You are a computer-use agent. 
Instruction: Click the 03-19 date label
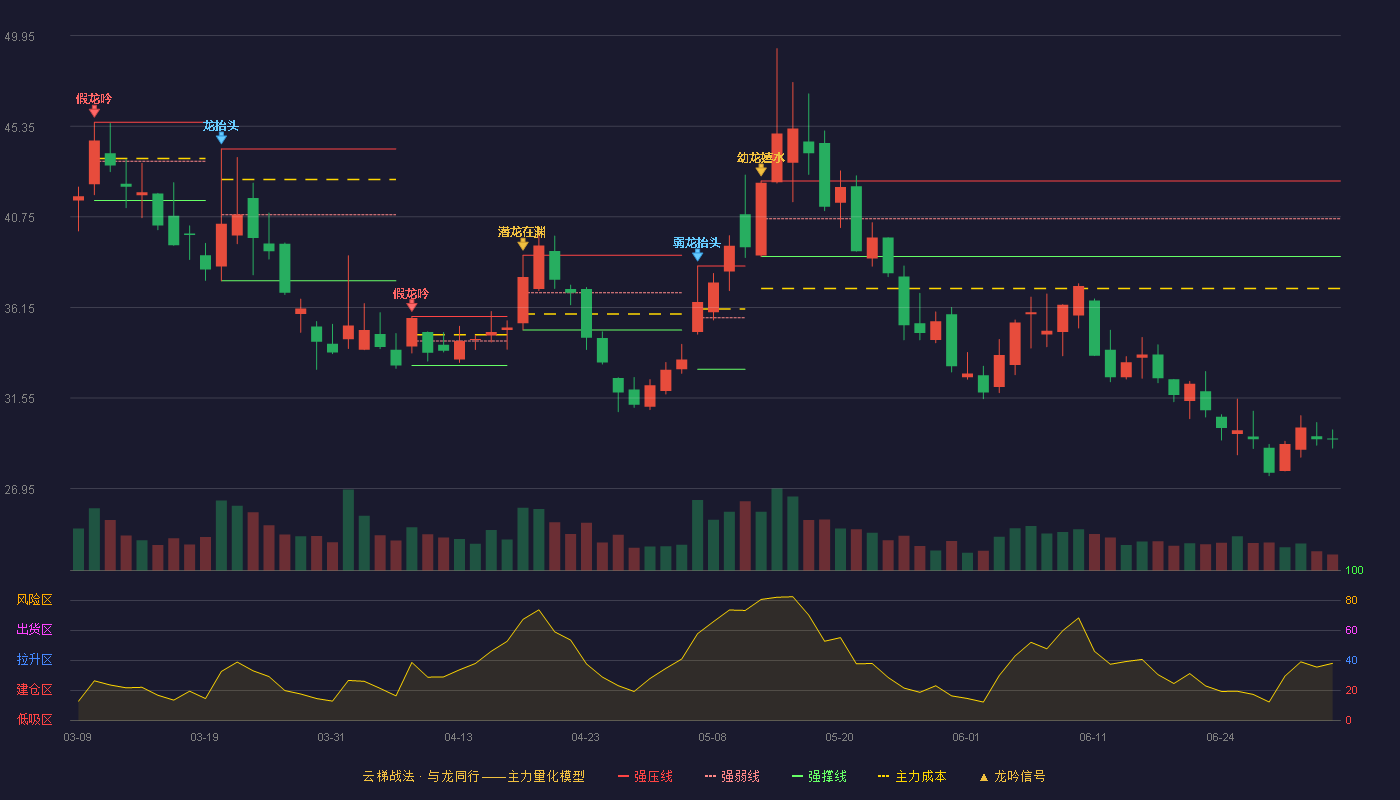coord(205,737)
